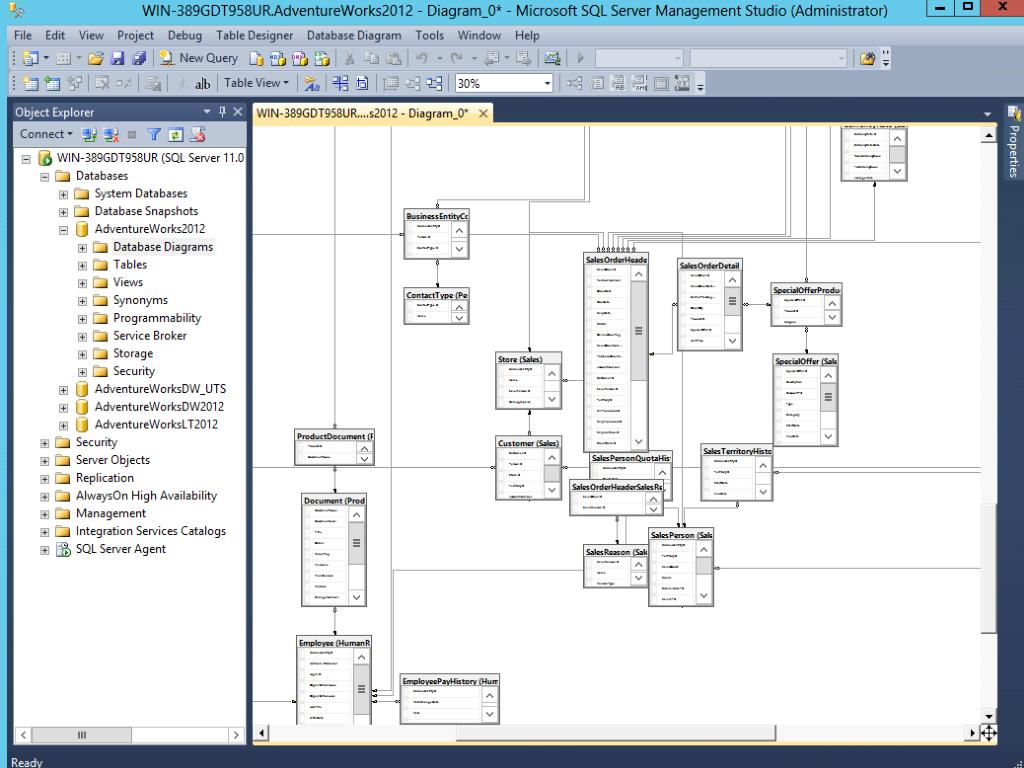This screenshot has width=1024, height=768.
Task: Open an Analysis Services XMLA Query
Action: tap(321, 59)
